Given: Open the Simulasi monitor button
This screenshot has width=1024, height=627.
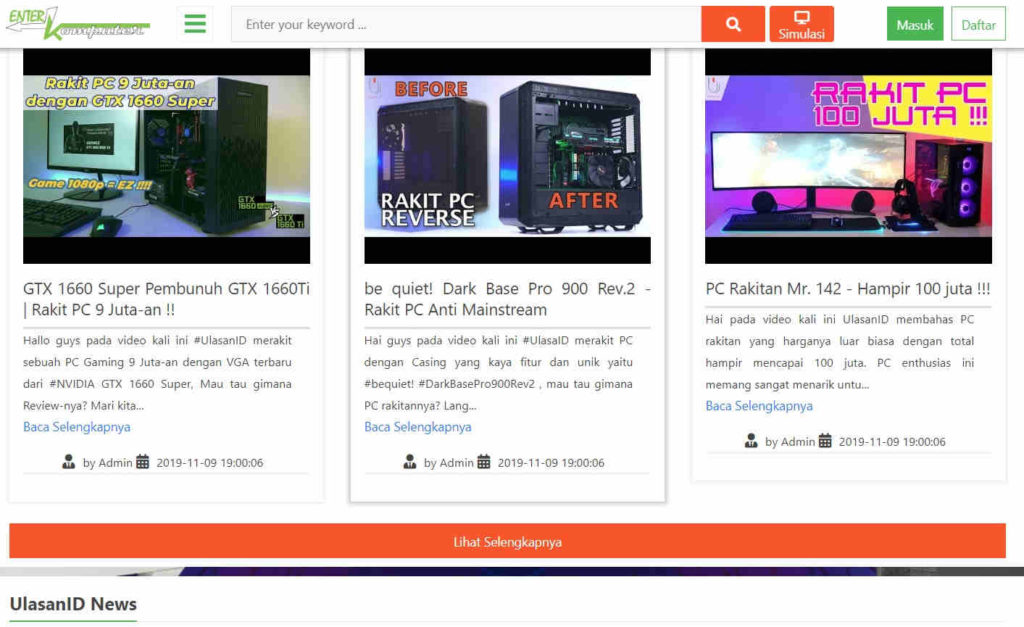Looking at the screenshot, I should coord(801,24).
